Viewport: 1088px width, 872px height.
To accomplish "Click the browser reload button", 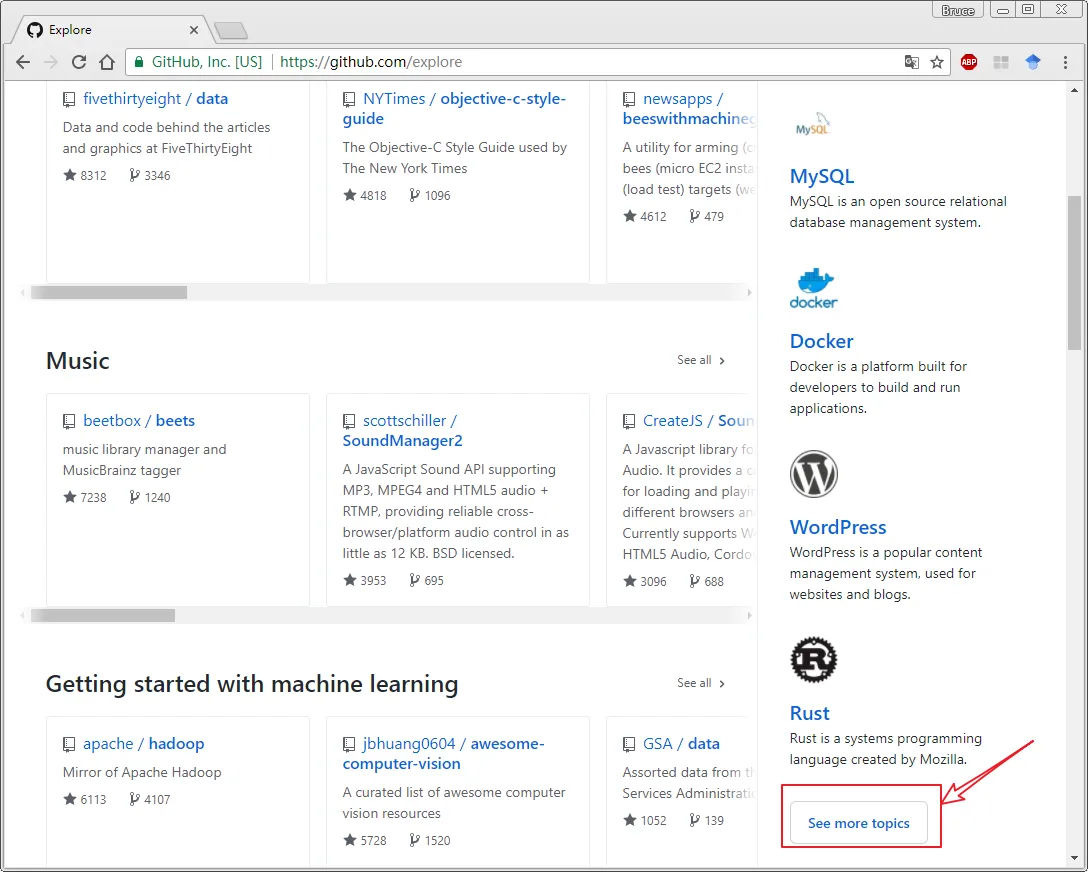I will (79, 62).
